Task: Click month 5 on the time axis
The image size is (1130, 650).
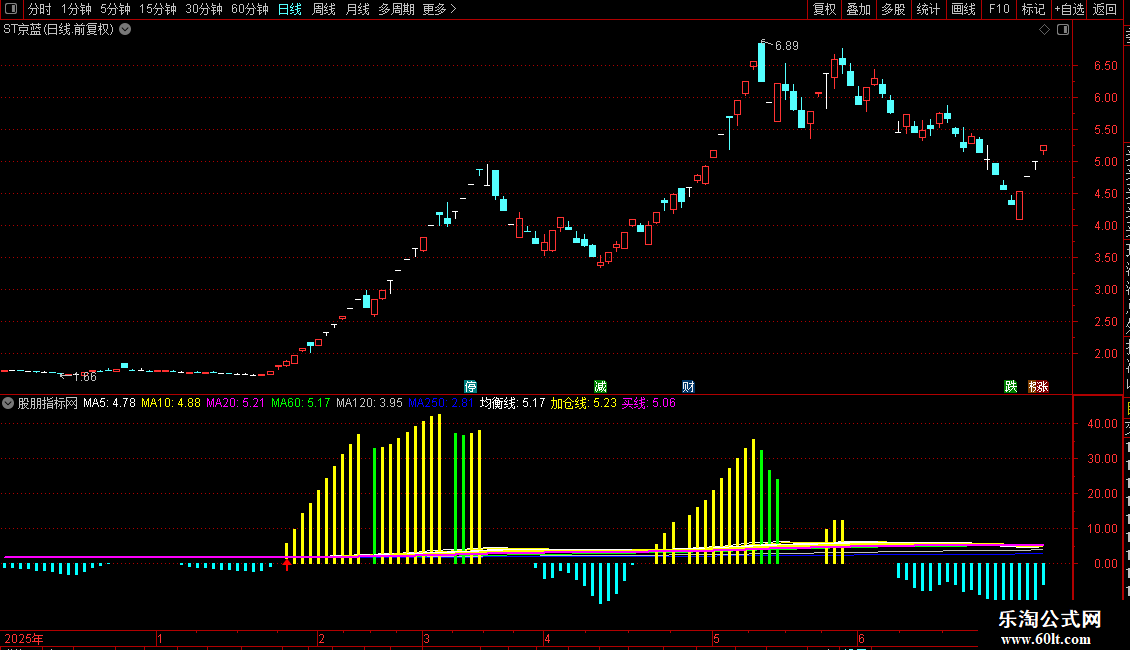Action: pyautogui.click(x=716, y=639)
